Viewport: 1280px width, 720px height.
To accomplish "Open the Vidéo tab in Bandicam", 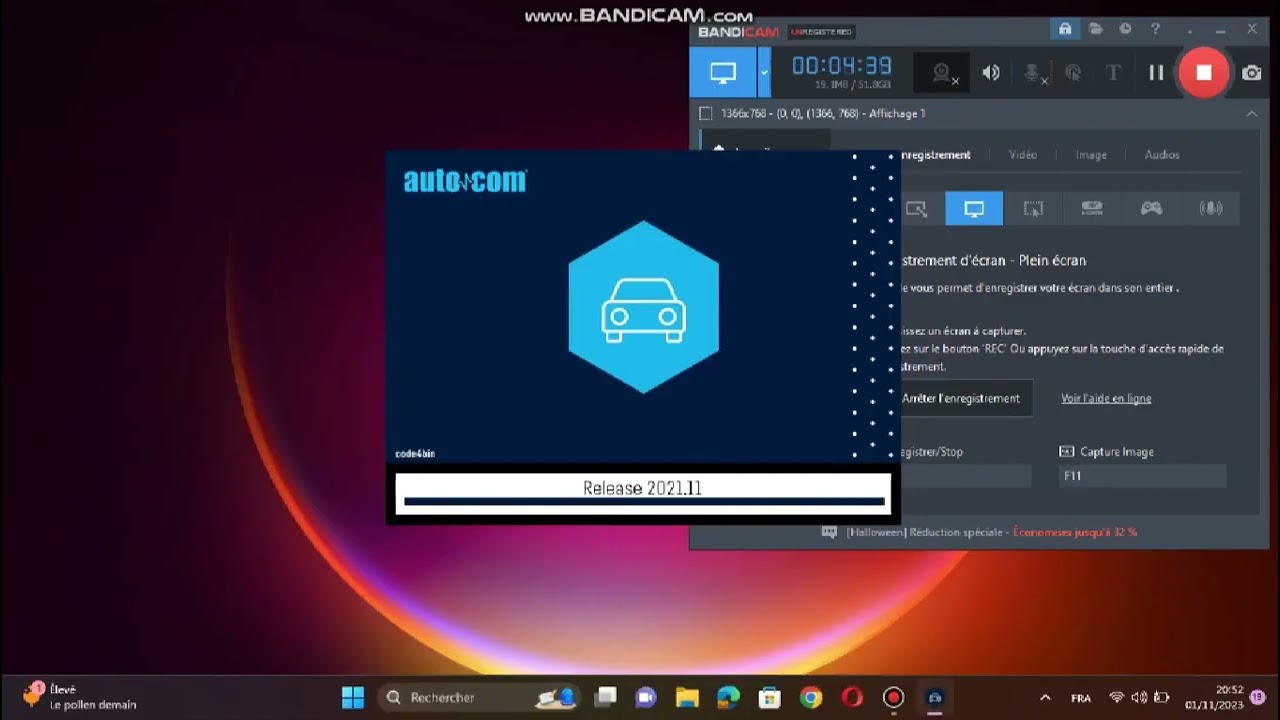I will [x=1022, y=155].
